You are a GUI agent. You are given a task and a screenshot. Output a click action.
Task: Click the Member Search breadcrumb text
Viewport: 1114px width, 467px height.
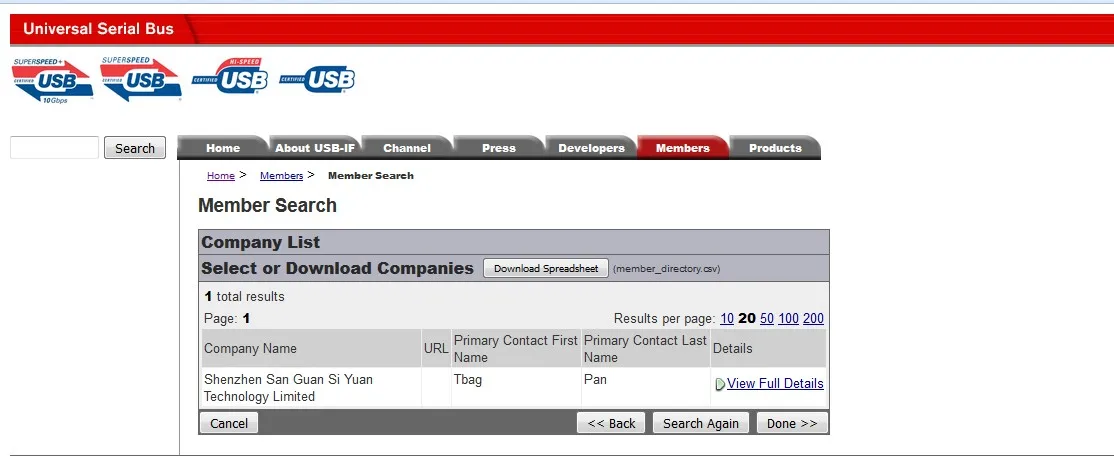tap(370, 176)
